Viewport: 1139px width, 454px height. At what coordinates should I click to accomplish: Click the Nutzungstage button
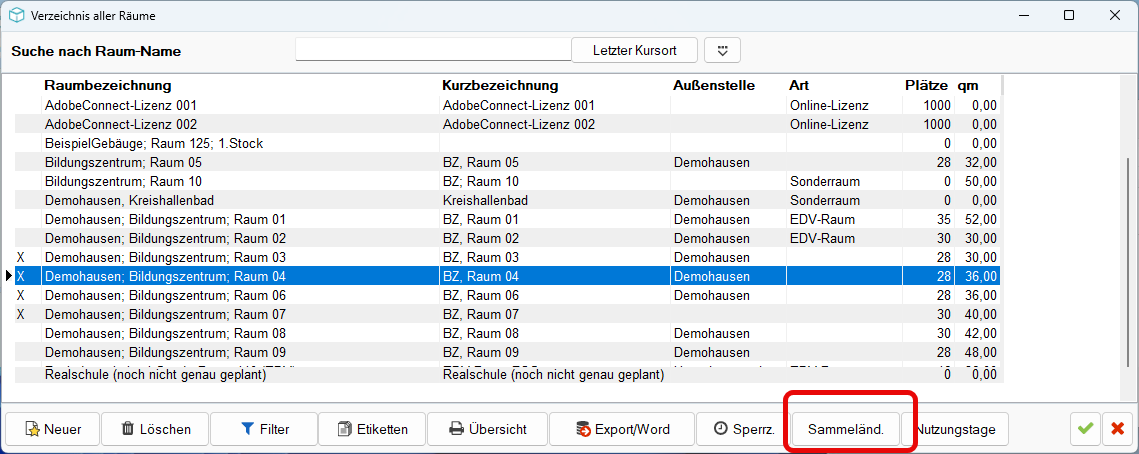pyautogui.click(x=954, y=429)
